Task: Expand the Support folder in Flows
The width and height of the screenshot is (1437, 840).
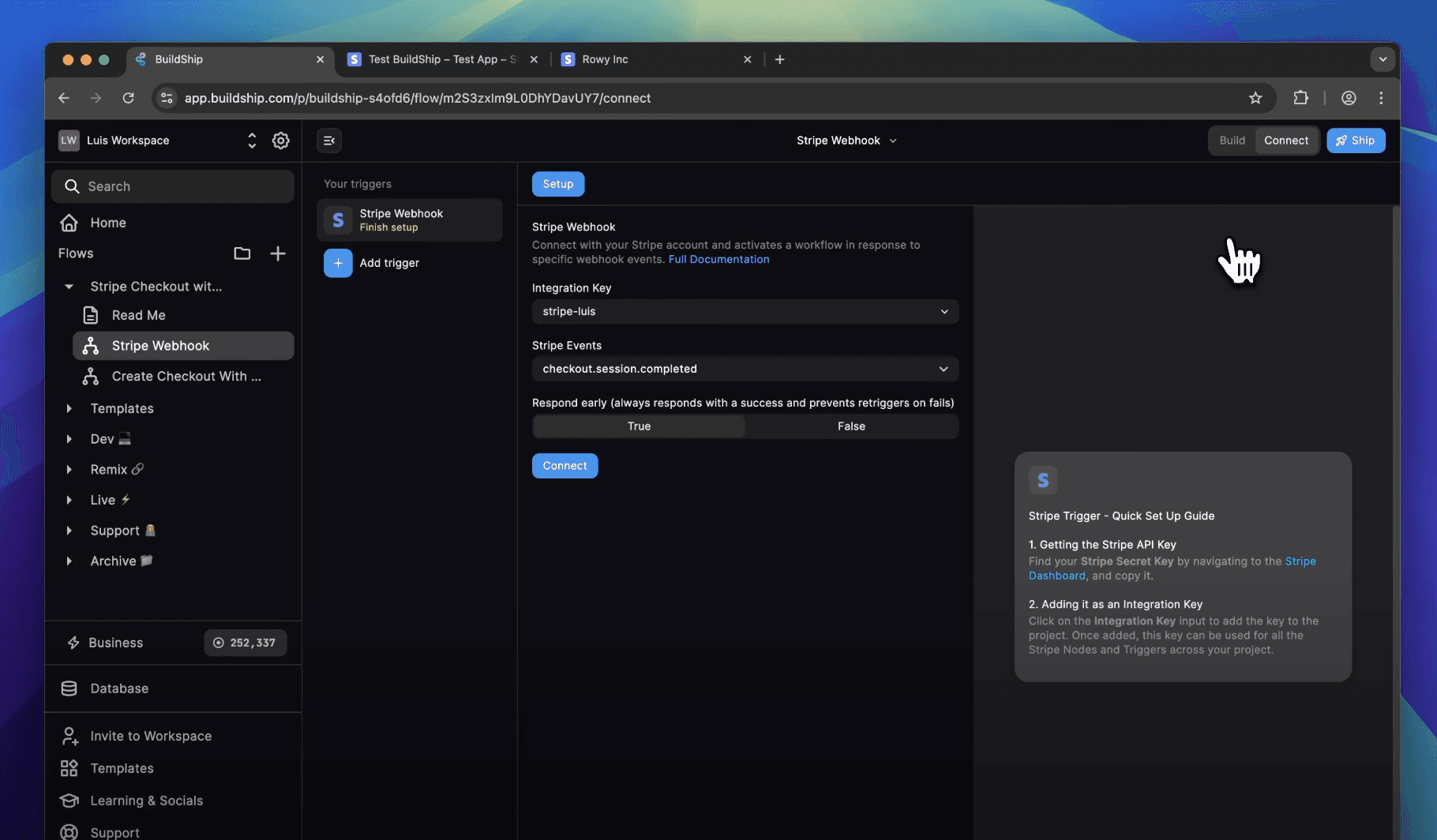Action: [x=69, y=531]
